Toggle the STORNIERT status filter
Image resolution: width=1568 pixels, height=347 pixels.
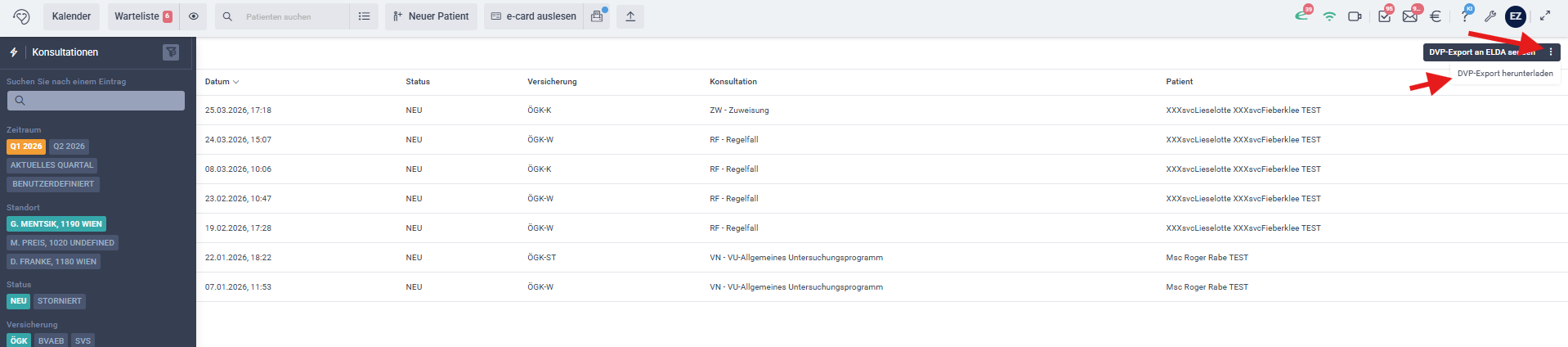pos(60,301)
